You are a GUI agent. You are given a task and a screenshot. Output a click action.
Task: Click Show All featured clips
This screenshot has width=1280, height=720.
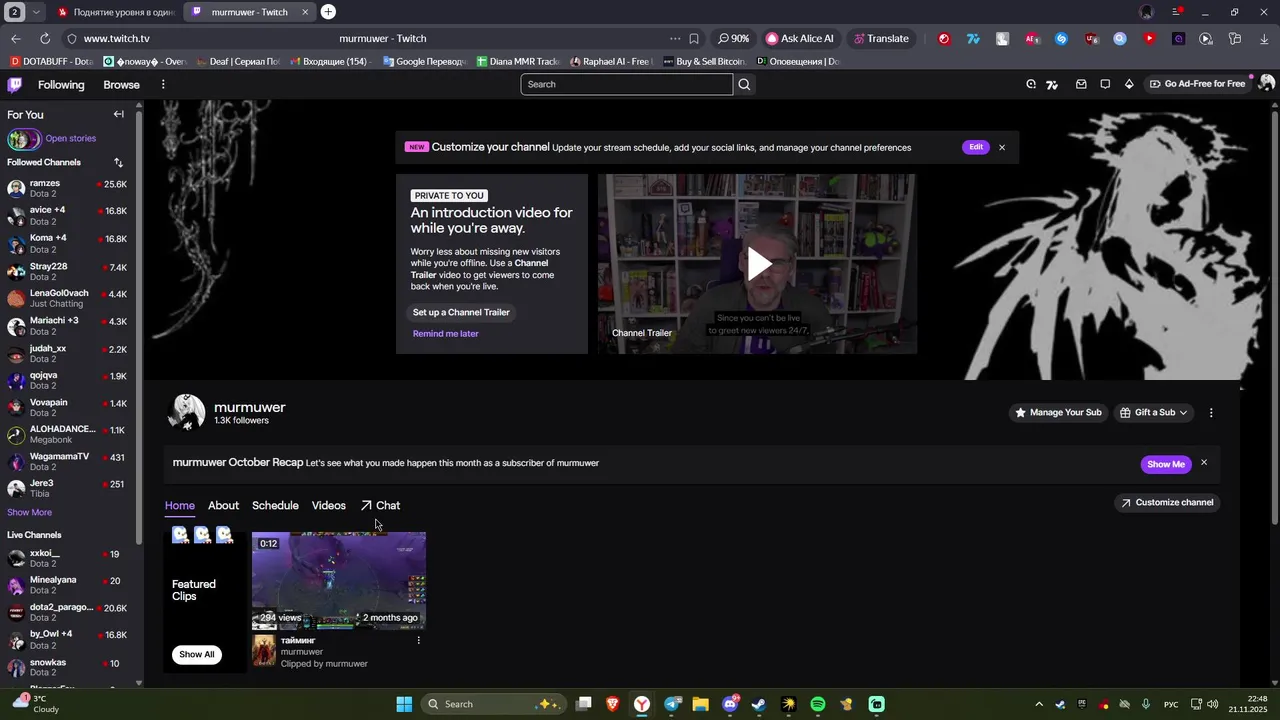197,654
